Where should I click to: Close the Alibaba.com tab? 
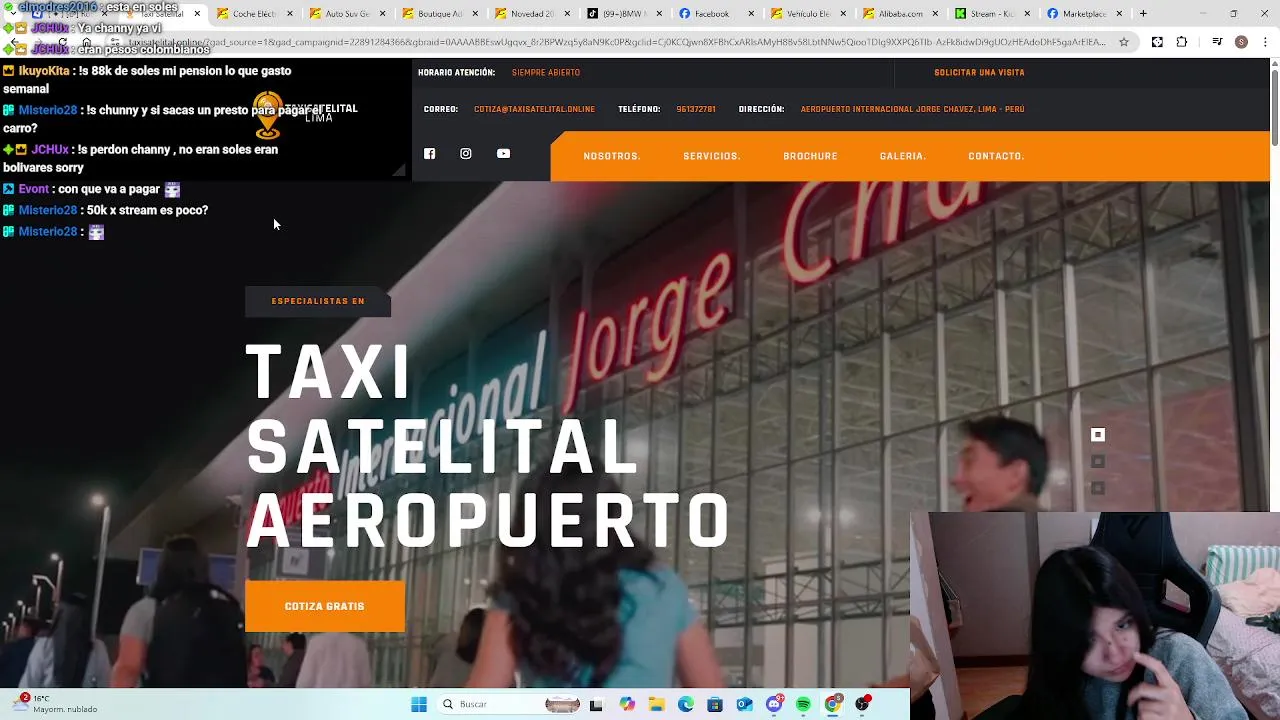[935, 14]
